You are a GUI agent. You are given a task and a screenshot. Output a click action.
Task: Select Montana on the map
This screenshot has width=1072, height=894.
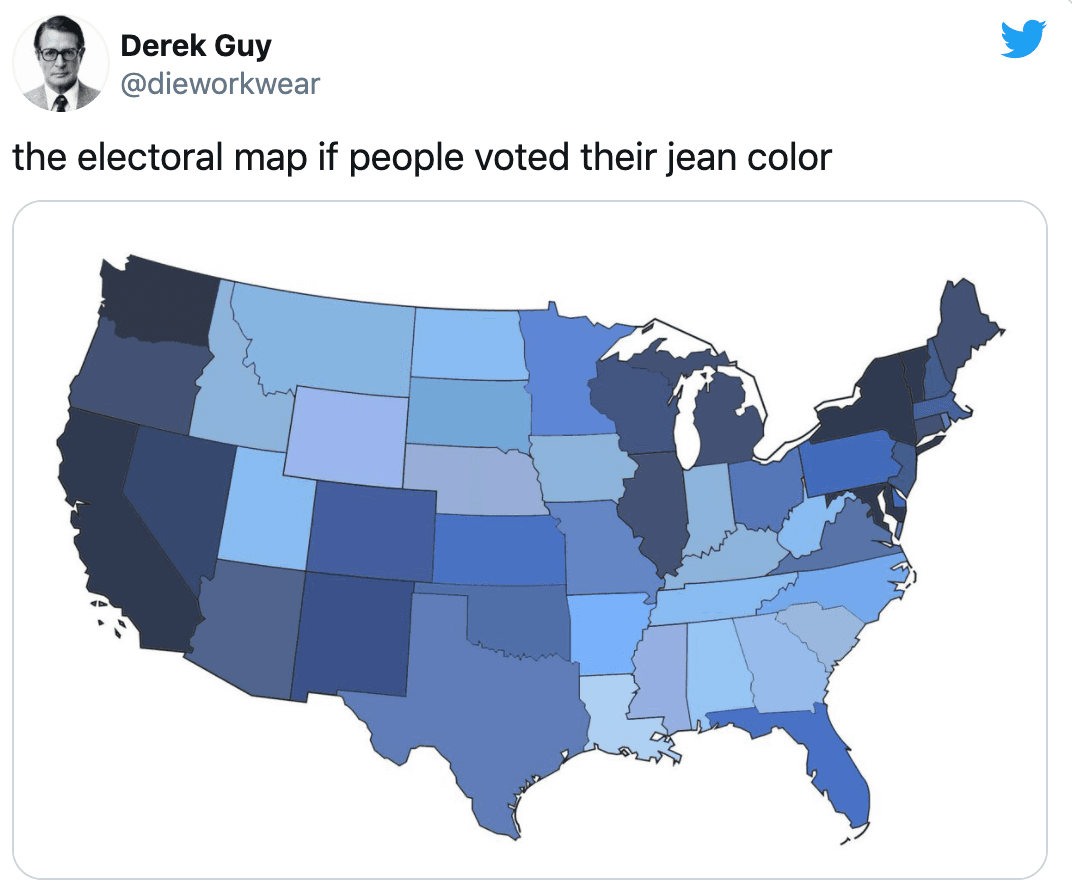click(325, 340)
